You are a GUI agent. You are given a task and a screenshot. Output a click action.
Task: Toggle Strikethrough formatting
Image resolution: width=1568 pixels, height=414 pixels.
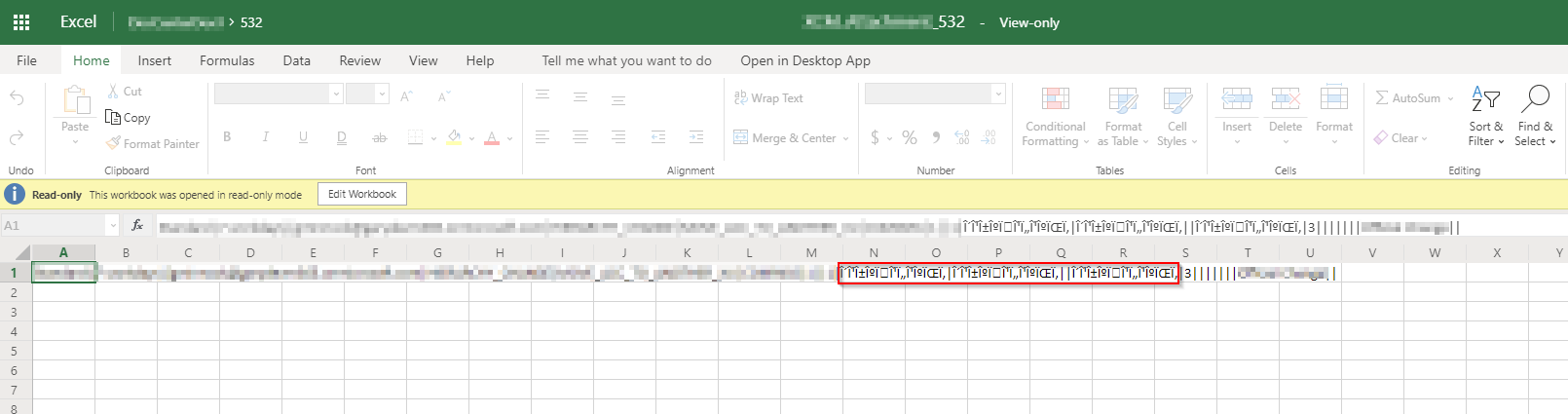point(380,137)
